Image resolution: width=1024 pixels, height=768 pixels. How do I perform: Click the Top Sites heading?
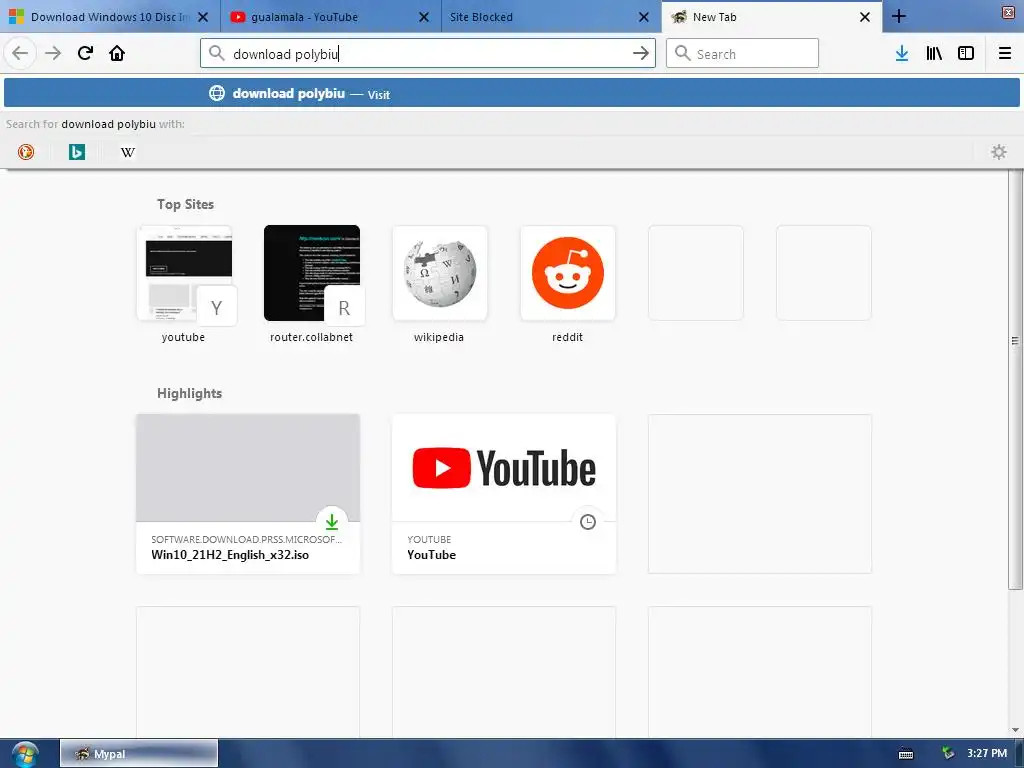tap(185, 204)
